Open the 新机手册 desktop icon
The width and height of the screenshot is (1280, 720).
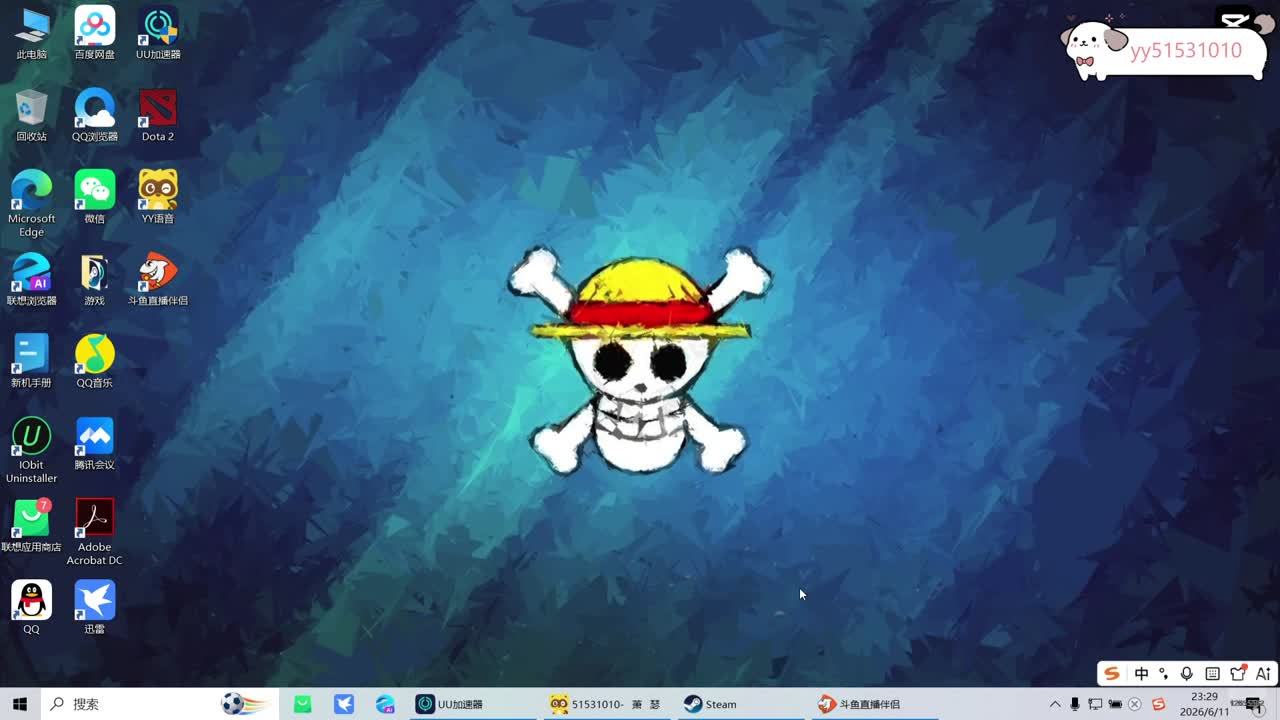coord(31,361)
